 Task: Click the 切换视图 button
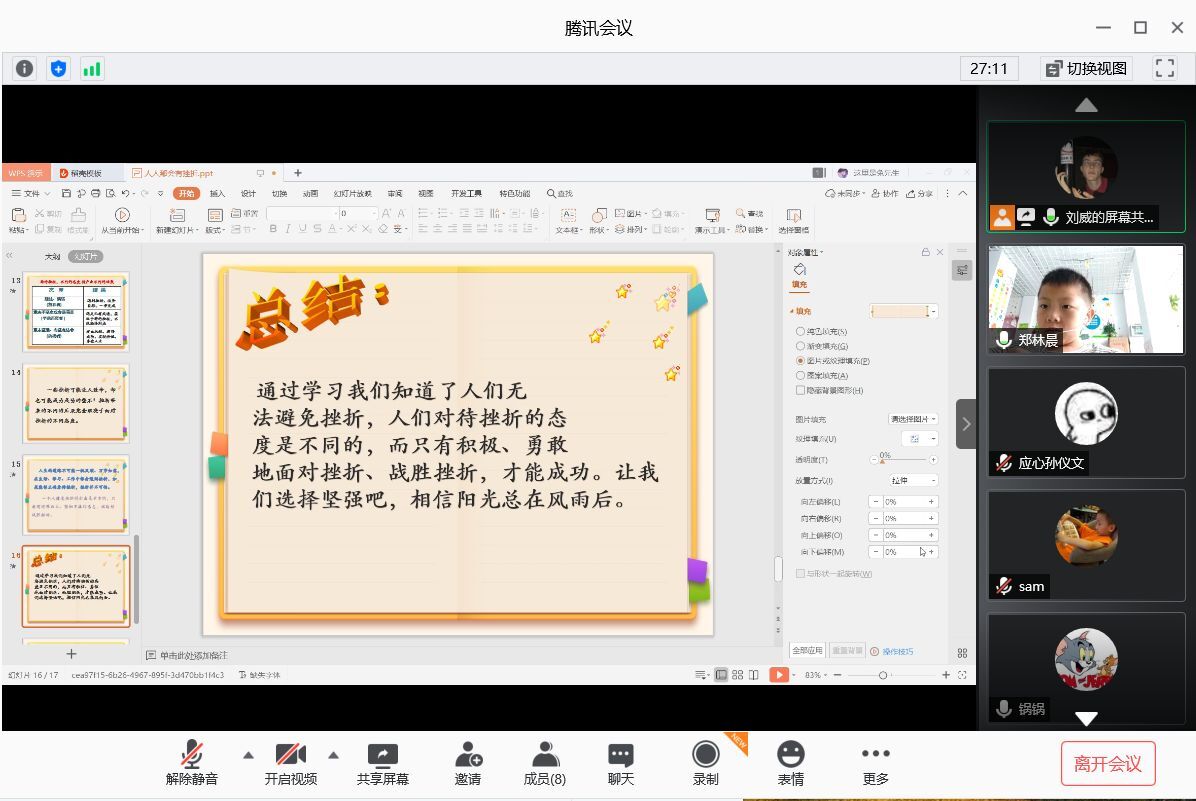coord(1086,68)
